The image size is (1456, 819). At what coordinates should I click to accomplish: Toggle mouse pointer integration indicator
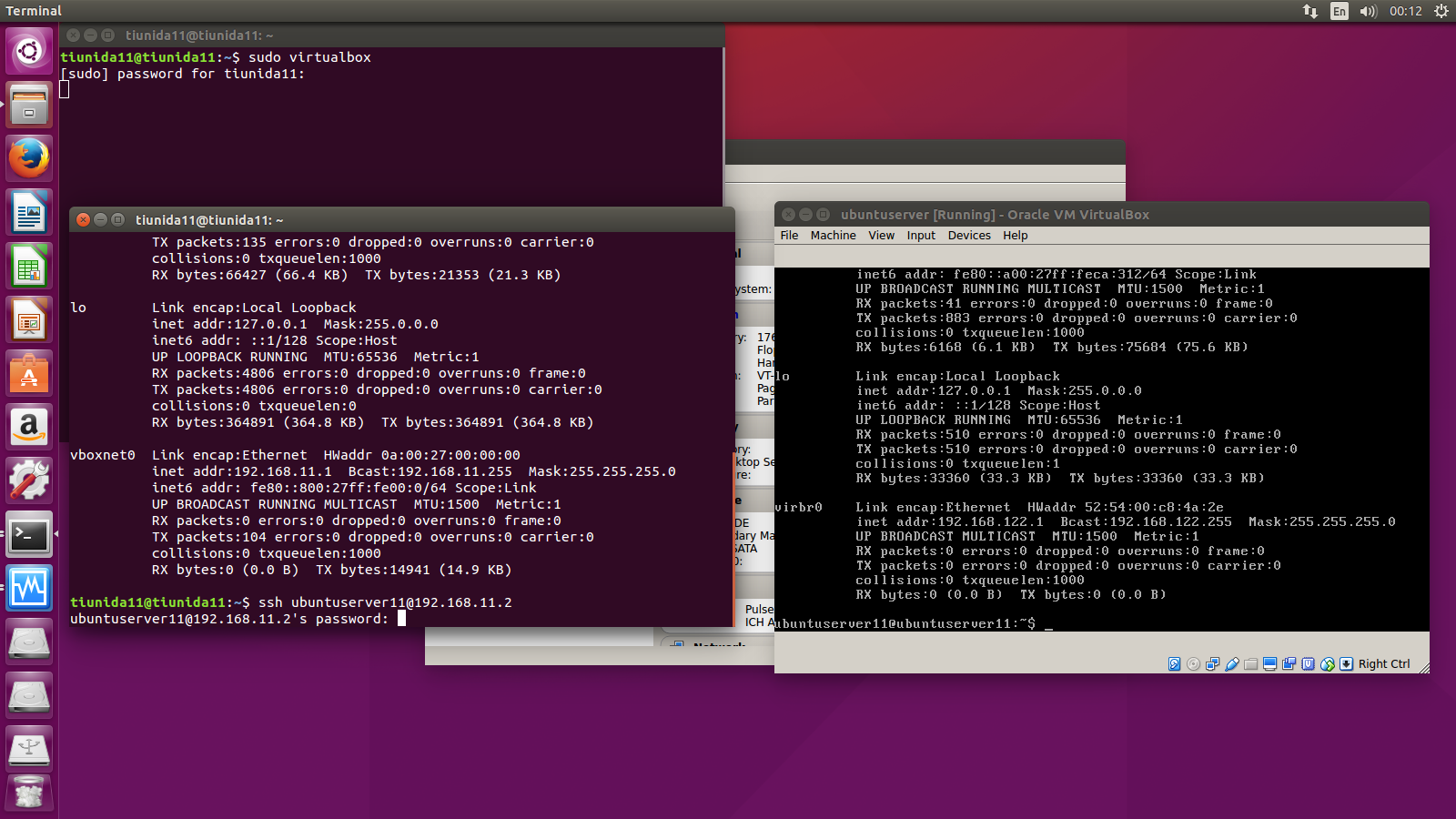[1328, 664]
